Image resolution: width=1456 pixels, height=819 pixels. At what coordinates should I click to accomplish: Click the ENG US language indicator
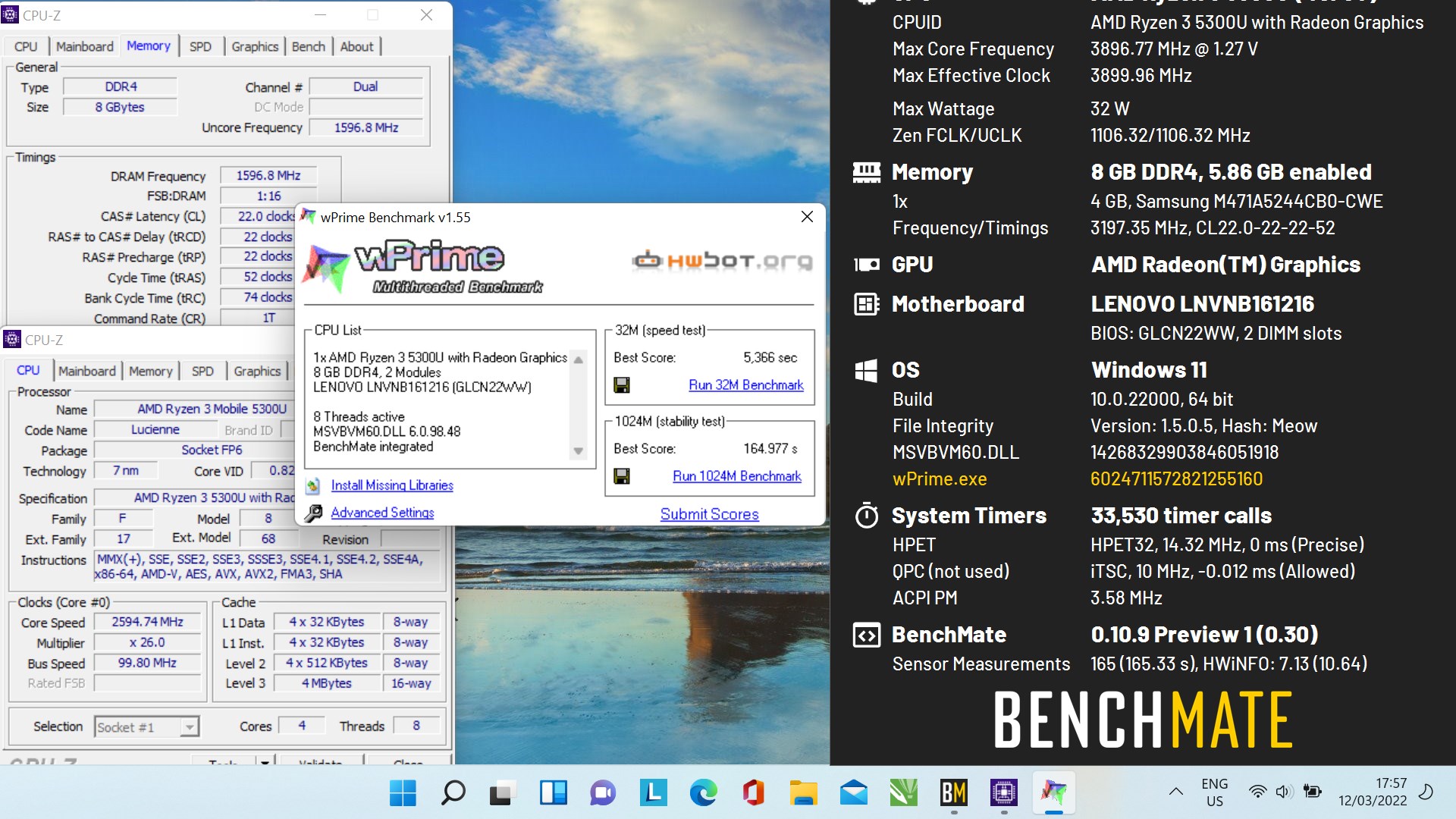[x=1214, y=792]
